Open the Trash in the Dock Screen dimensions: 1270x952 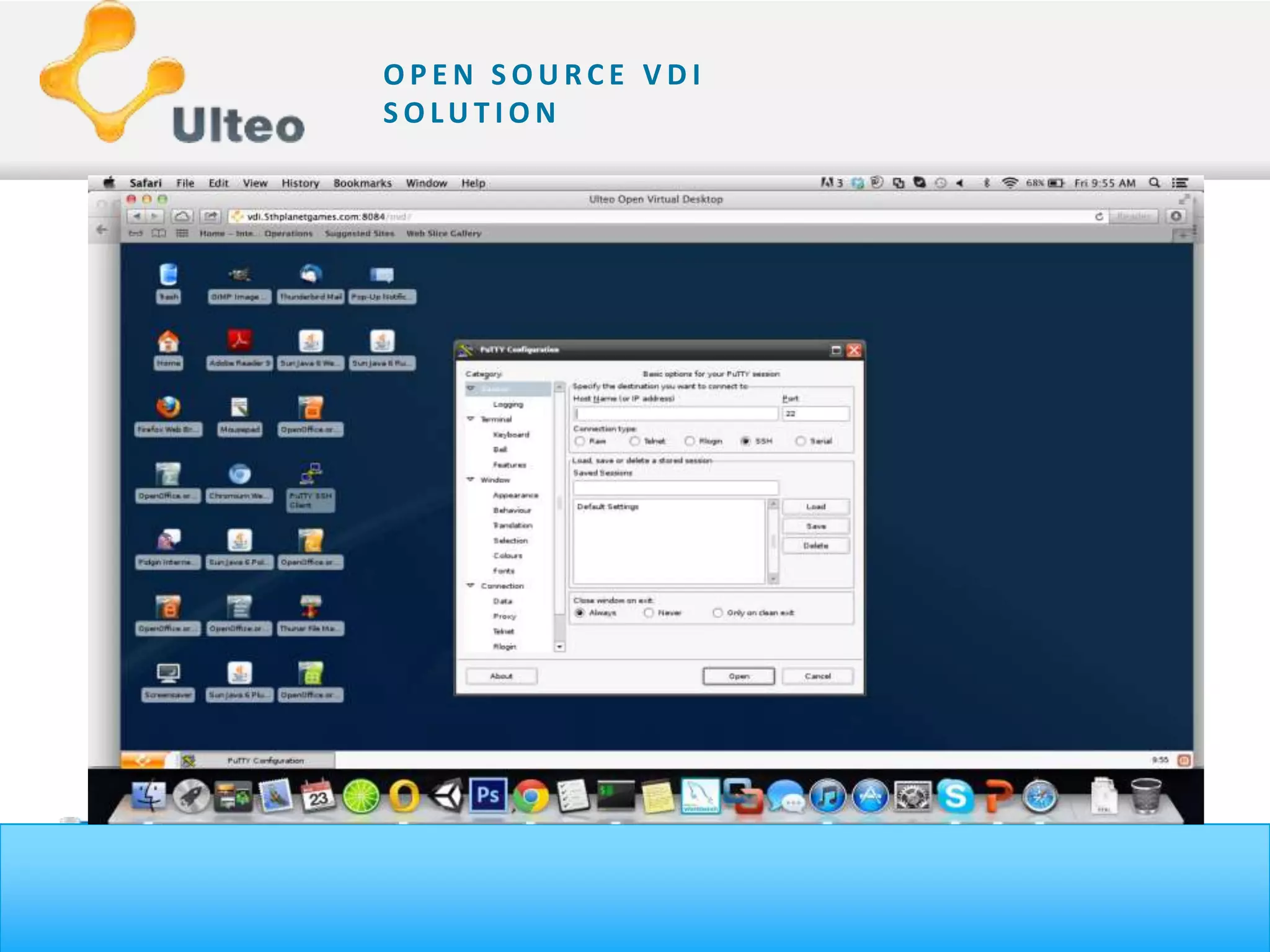tap(1146, 796)
